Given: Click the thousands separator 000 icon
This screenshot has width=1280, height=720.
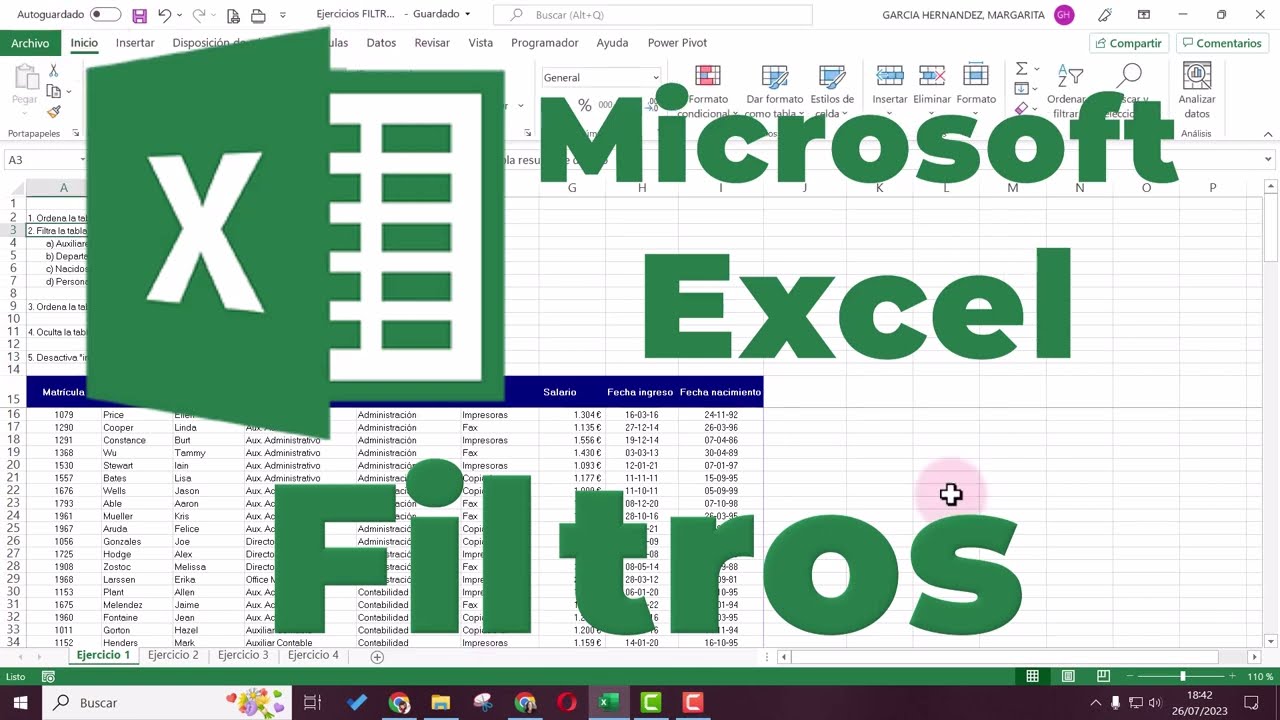Looking at the screenshot, I should tap(605, 105).
